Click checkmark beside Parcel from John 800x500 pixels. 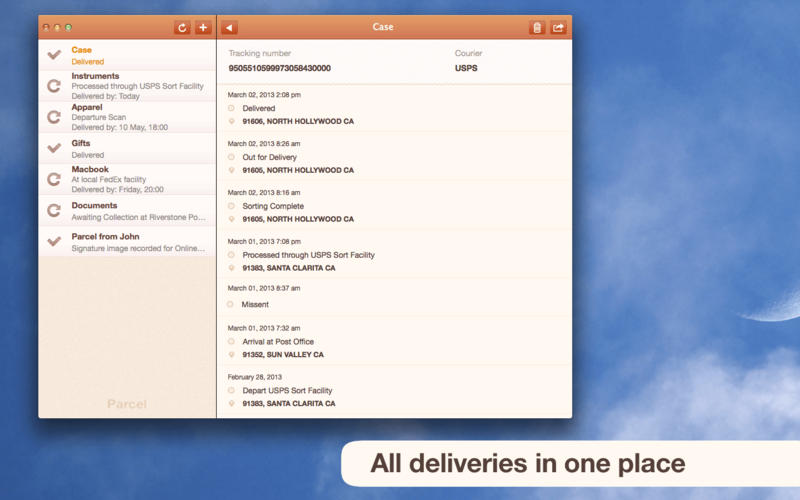[x=54, y=241]
